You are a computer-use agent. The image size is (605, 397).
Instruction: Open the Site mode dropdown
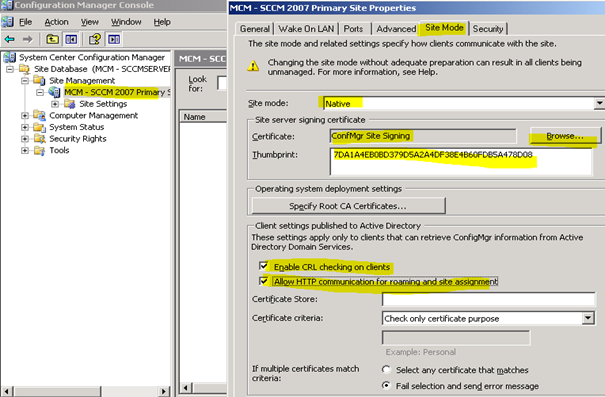click(599, 103)
